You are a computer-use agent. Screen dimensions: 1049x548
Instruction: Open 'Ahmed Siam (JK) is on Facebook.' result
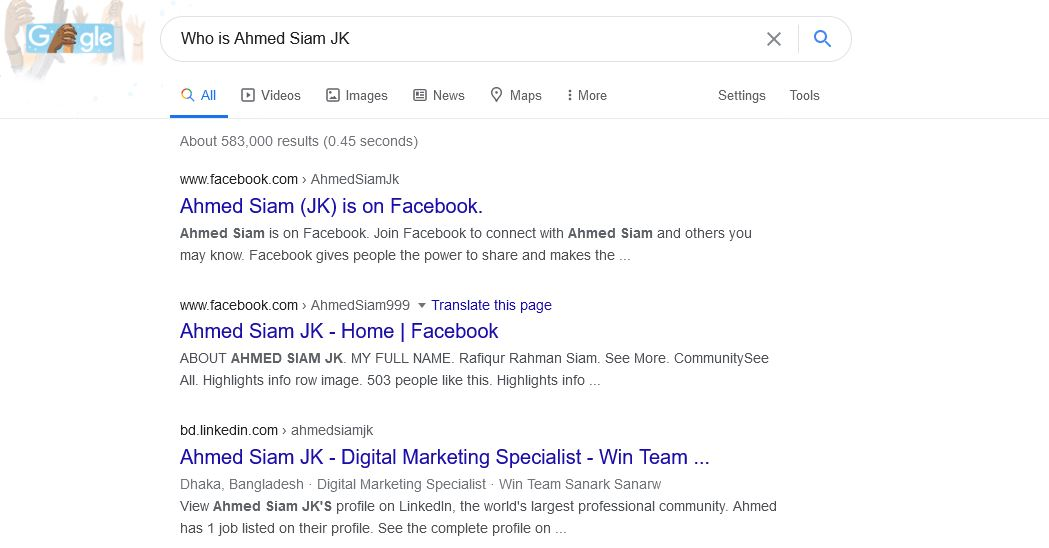pos(331,206)
